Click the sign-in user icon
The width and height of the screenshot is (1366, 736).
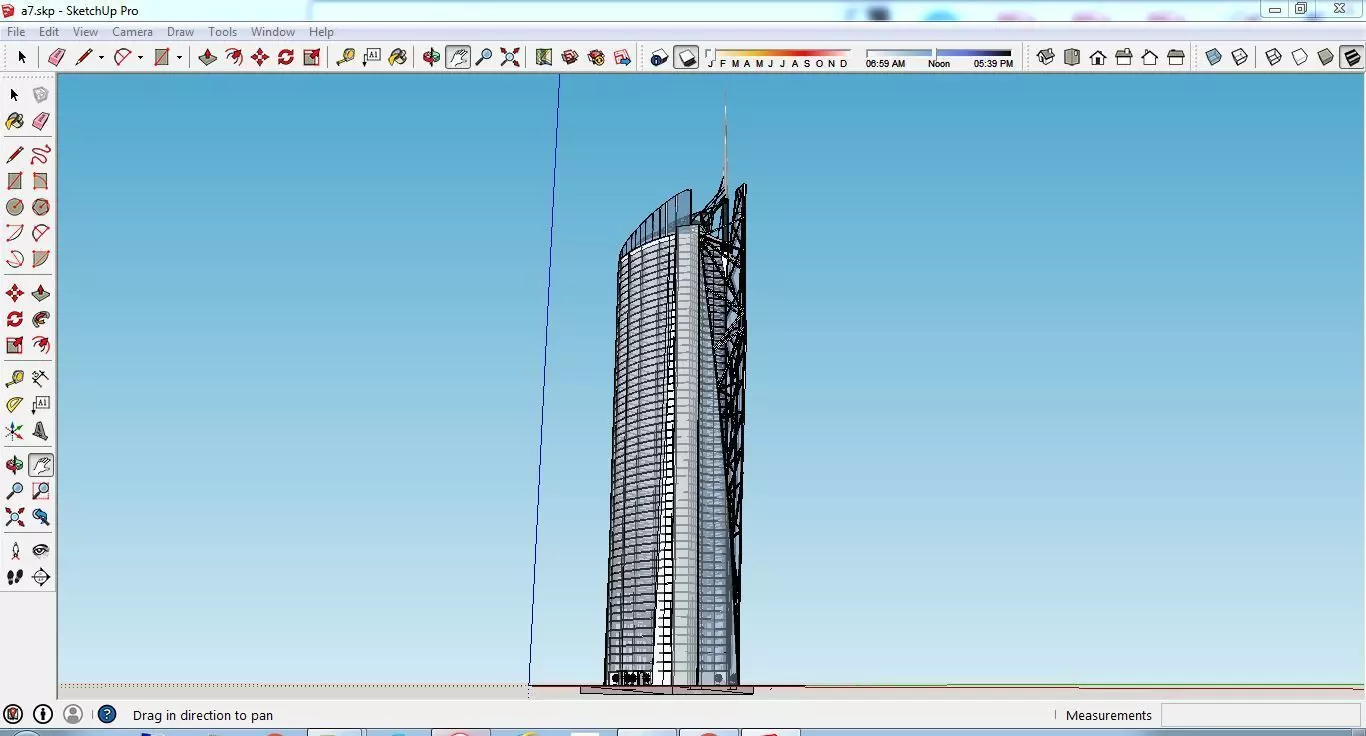click(73, 714)
